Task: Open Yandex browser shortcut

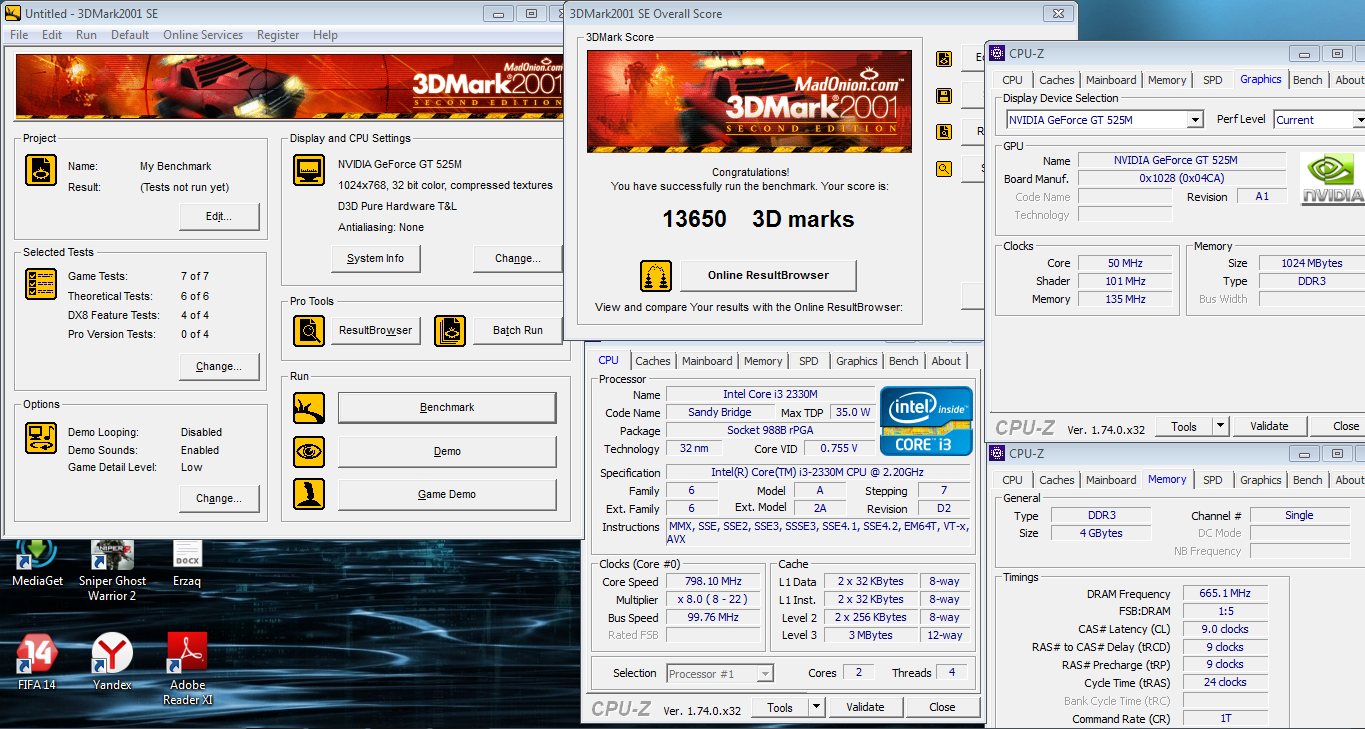Action: [x=112, y=663]
